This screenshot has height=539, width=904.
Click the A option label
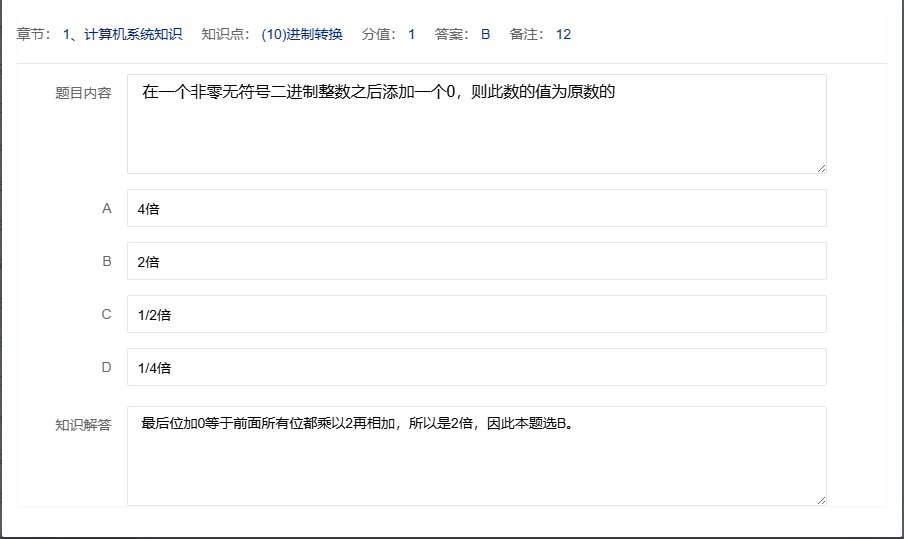point(107,208)
